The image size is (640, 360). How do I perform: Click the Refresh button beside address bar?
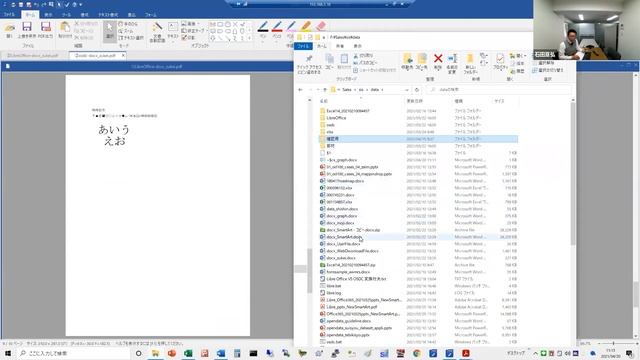click(x=417, y=90)
